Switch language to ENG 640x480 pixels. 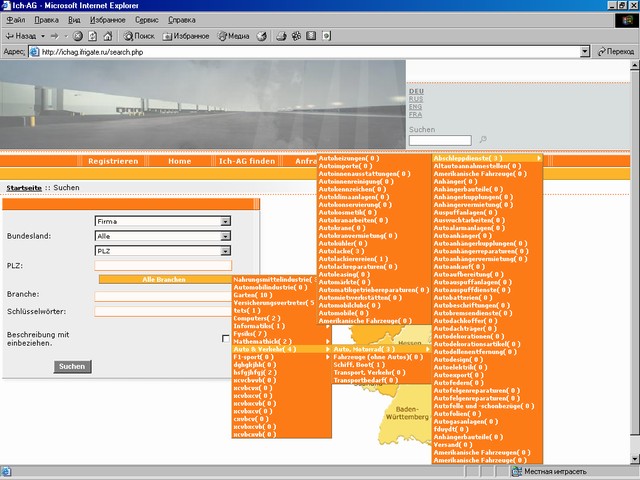point(416,107)
